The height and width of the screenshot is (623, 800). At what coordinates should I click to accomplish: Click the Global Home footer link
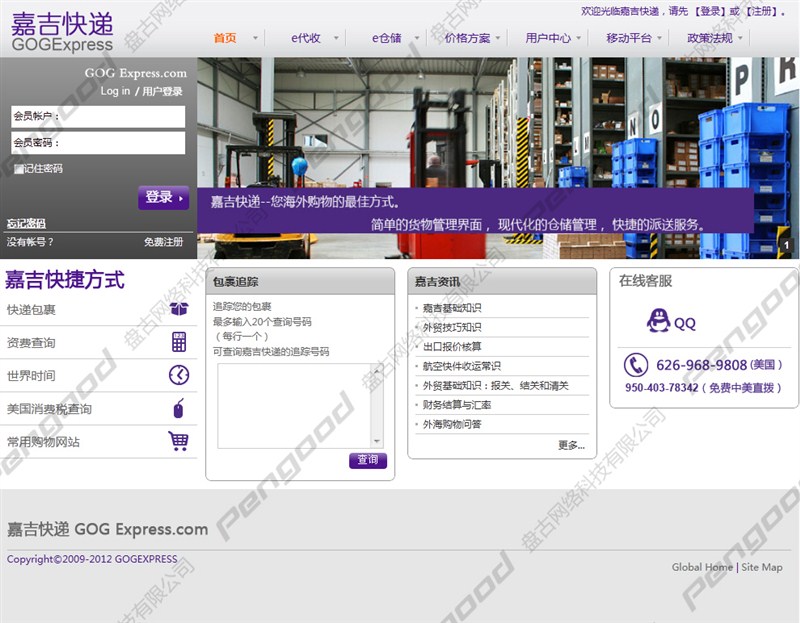pyautogui.click(x=702, y=567)
